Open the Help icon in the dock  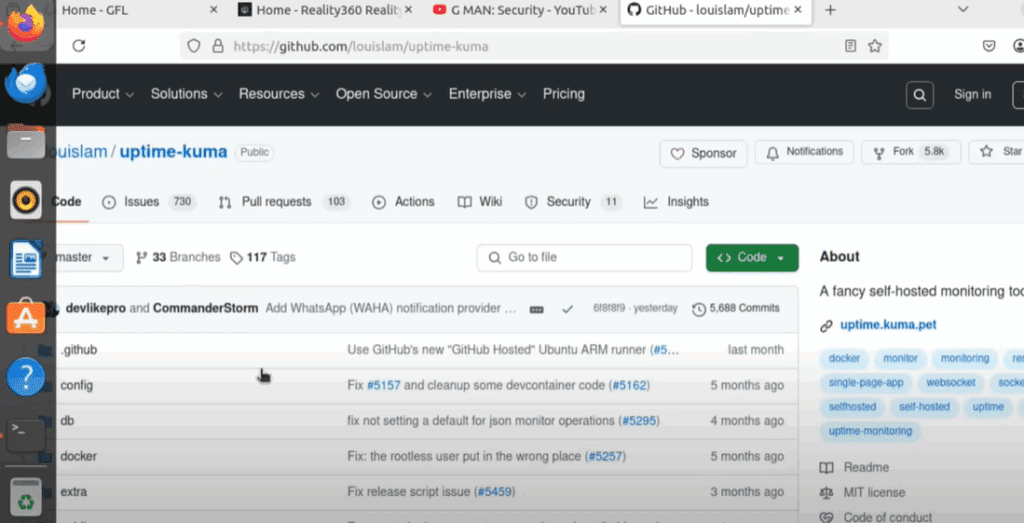tap(26, 377)
